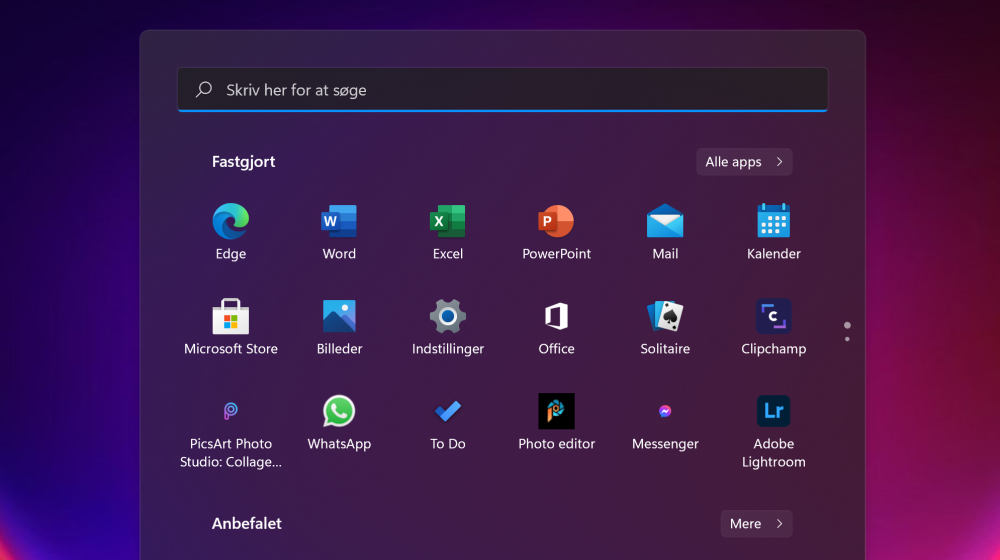The height and width of the screenshot is (560, 1000).
Task: Launch the Solitaire game
Action: [665, 317]
